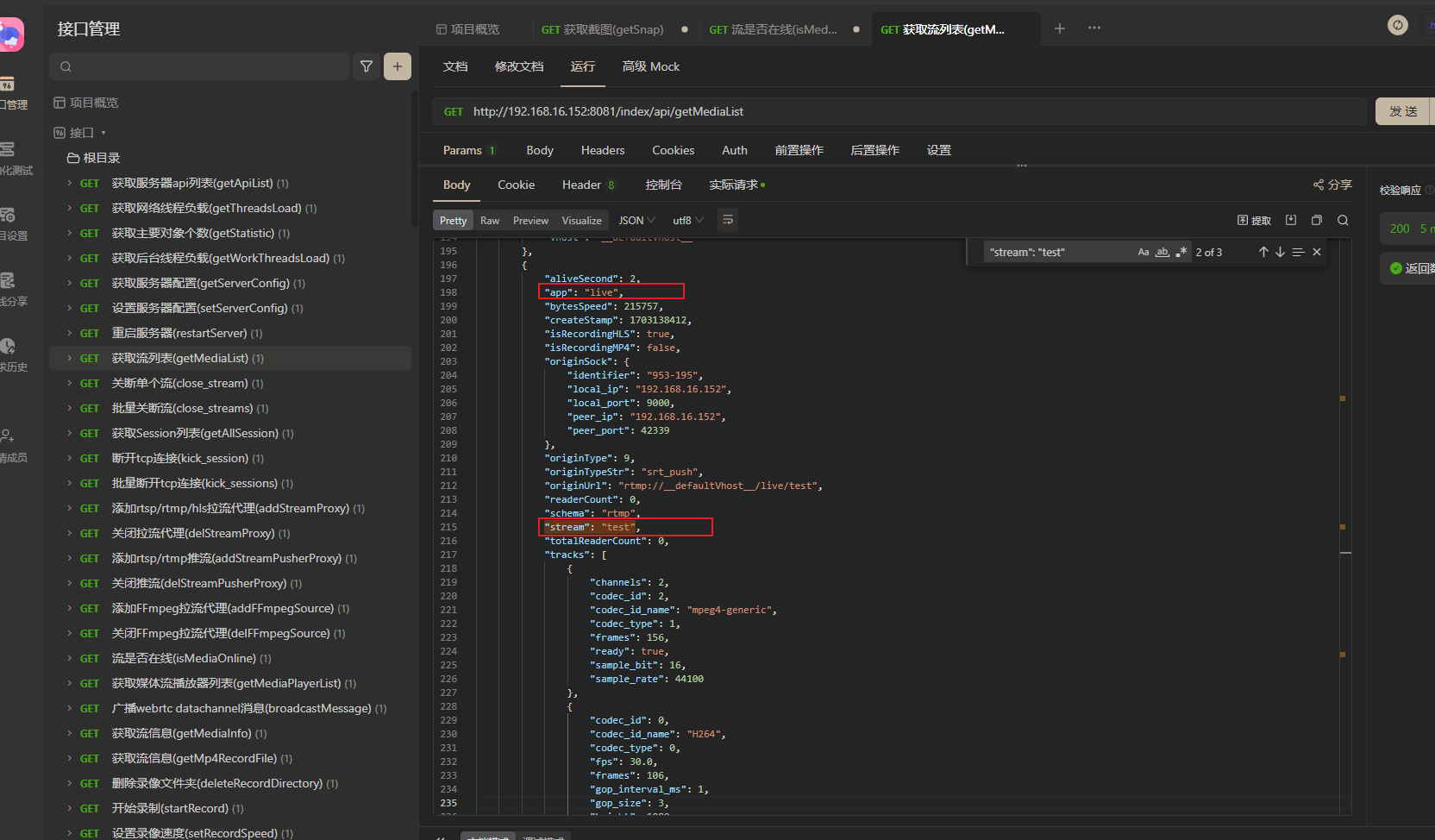Click the refresh icon at top right
This screenshot has width=1435, height=840.
[1398, 25]
